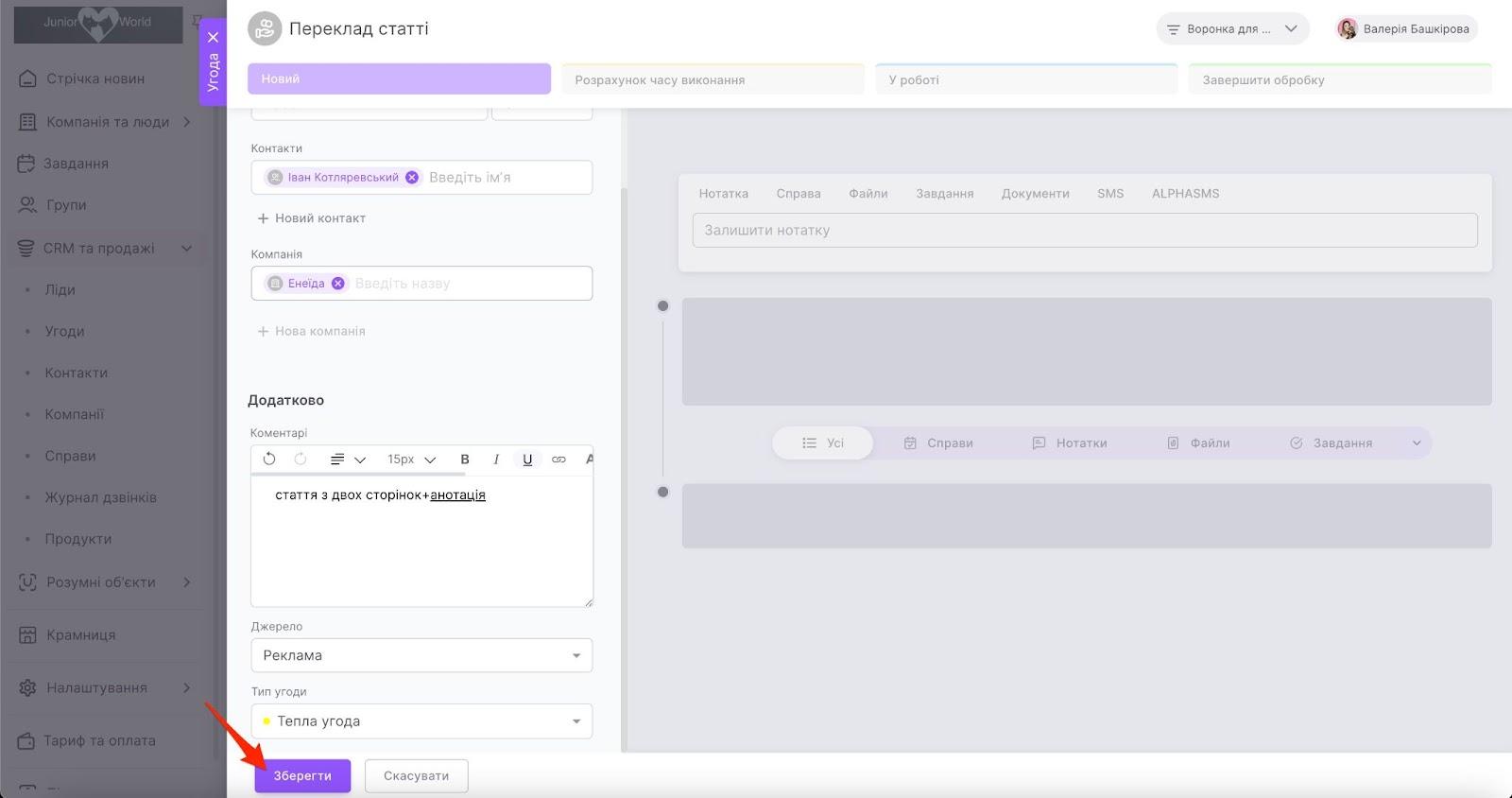This screenshot has height=798, width=1512.
Task: Open the Джерело dropdown showing Реклама
Action: (421, 655)
